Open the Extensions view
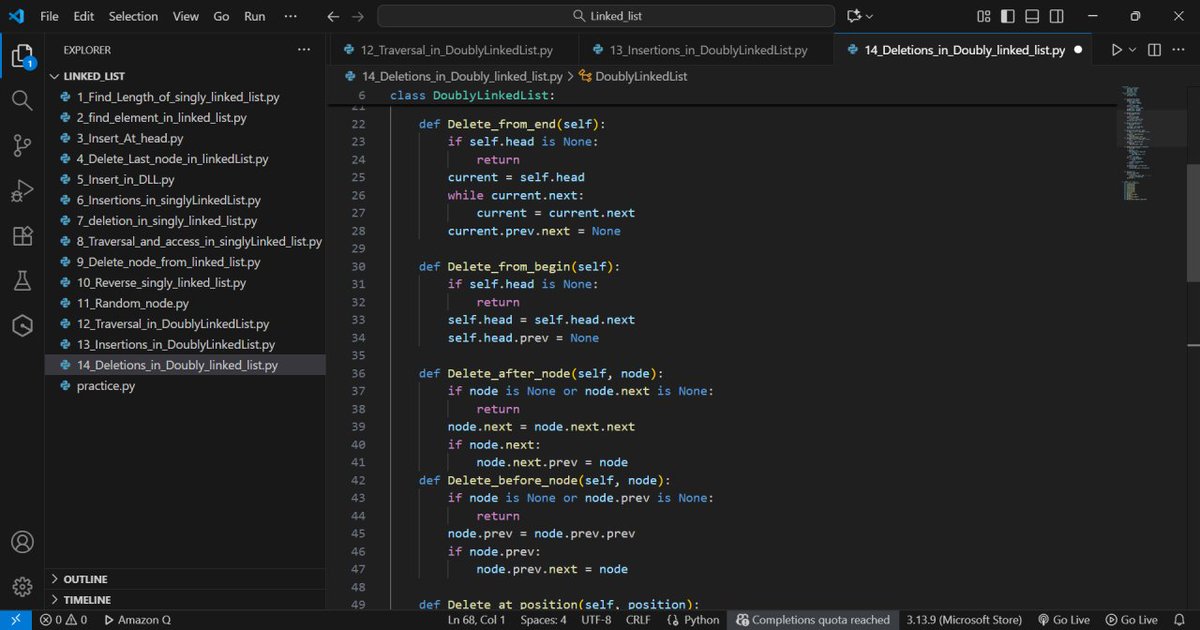The height and width of the screenshot is (630, 1200). pos(22,236)
